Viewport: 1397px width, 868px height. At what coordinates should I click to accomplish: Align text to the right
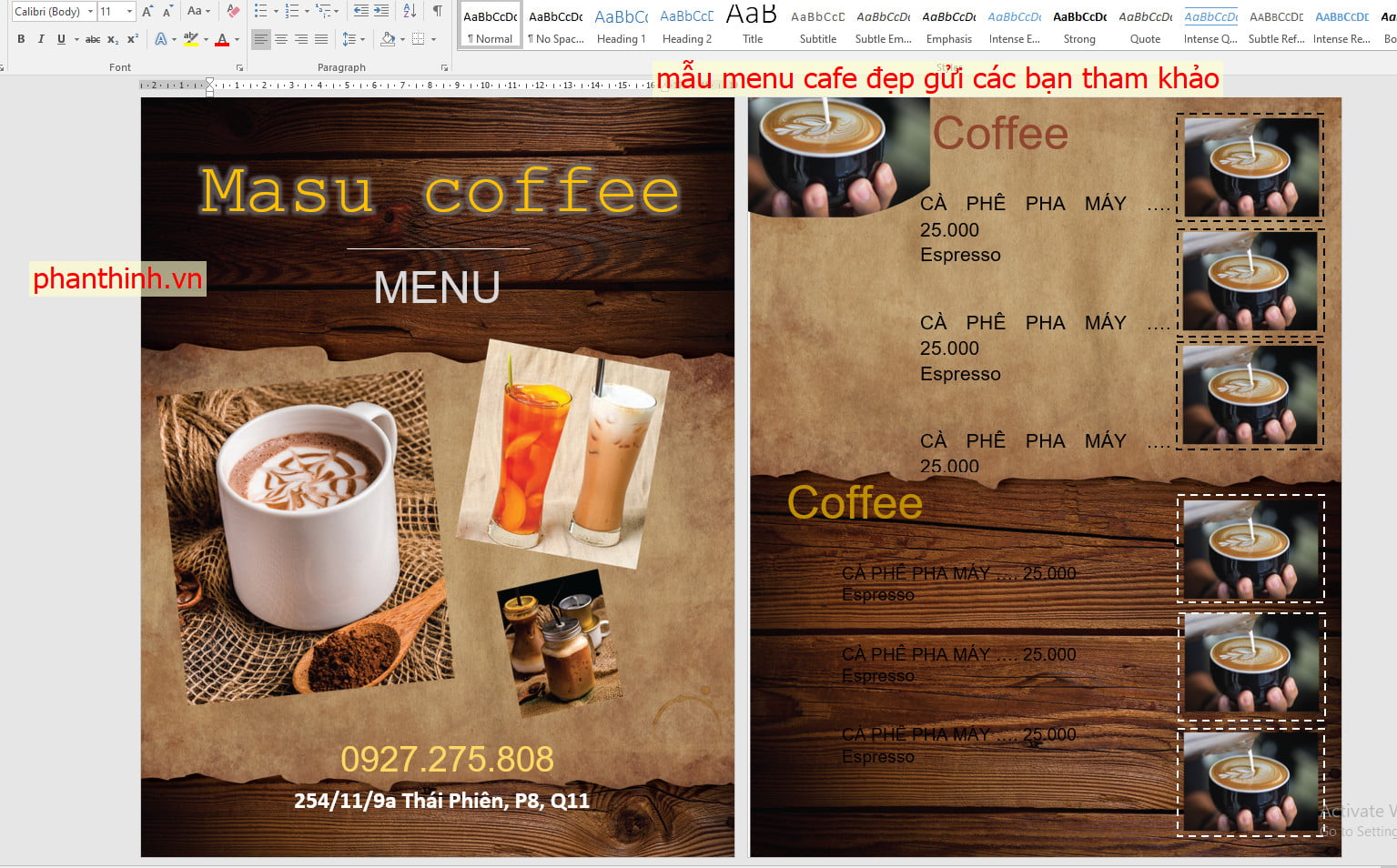[x=301, y=39]
